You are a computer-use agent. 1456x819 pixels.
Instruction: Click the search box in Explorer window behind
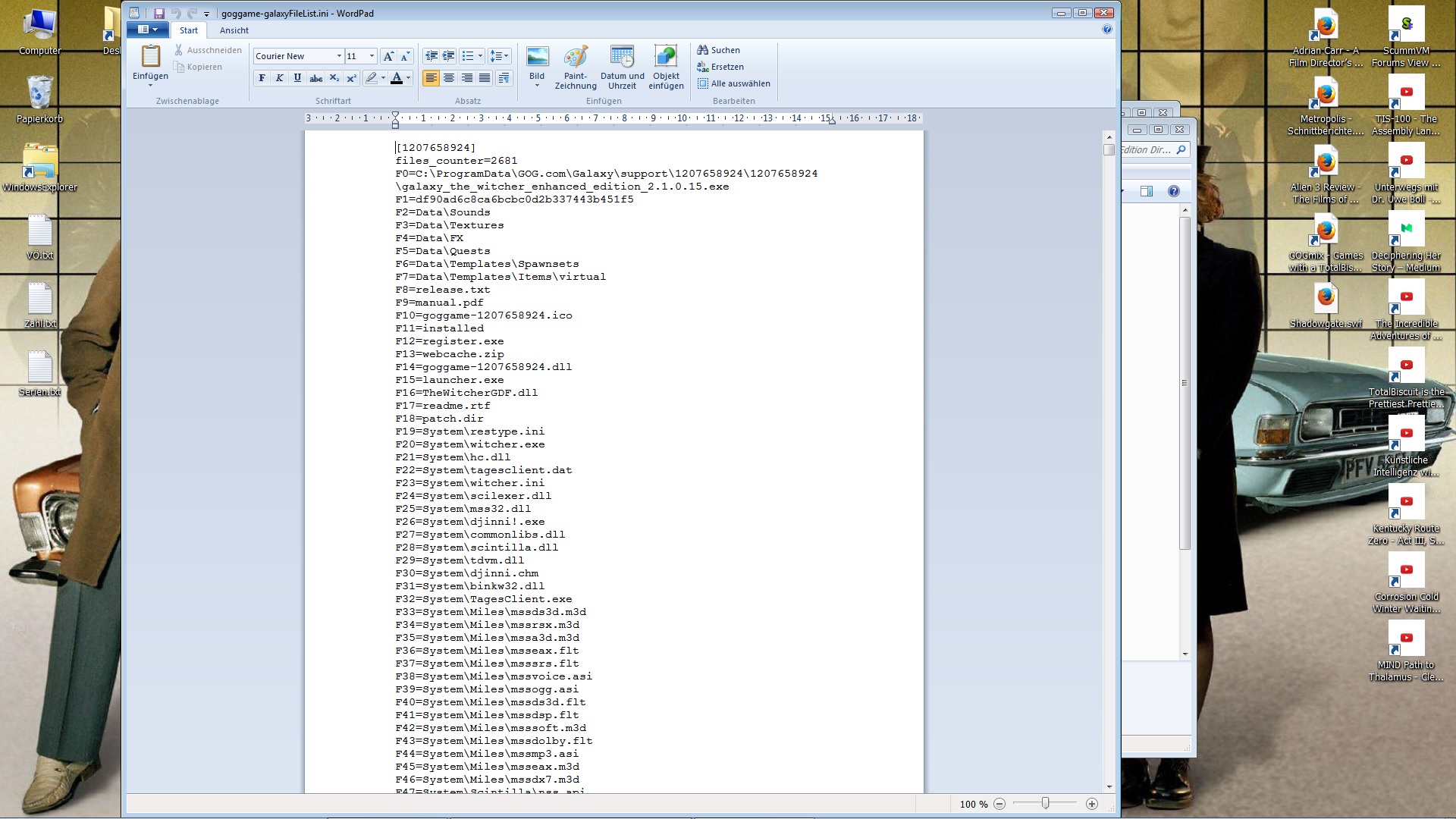click(x=1154, y=149)
